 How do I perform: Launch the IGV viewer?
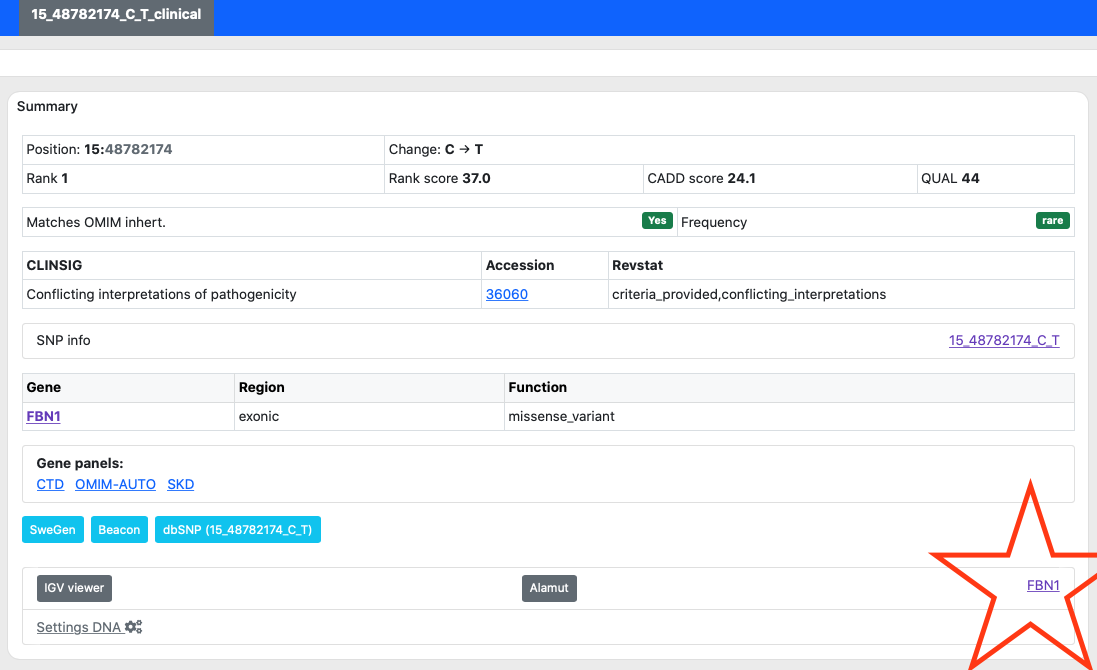tap(73, 588)
